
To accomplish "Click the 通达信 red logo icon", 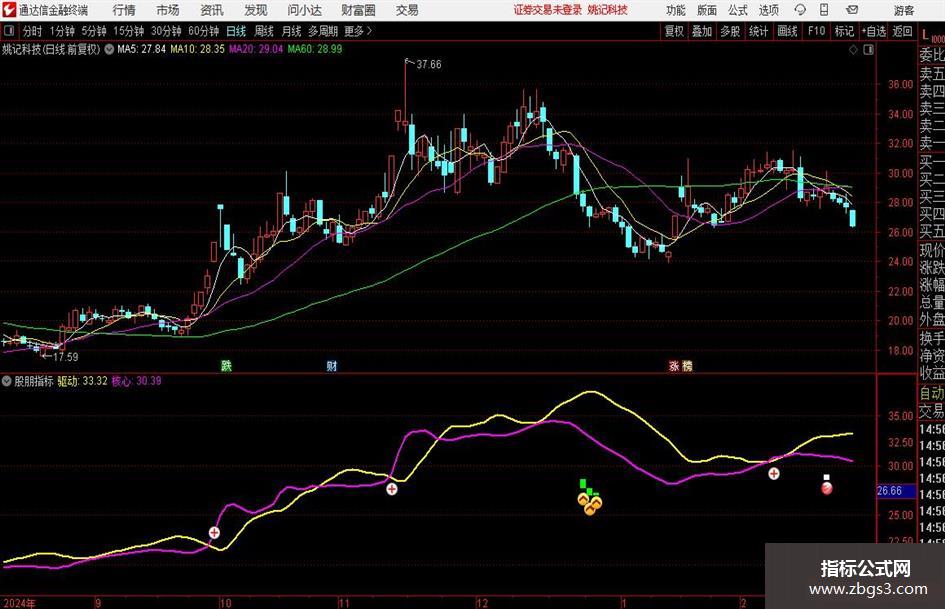I will [9, 10].
